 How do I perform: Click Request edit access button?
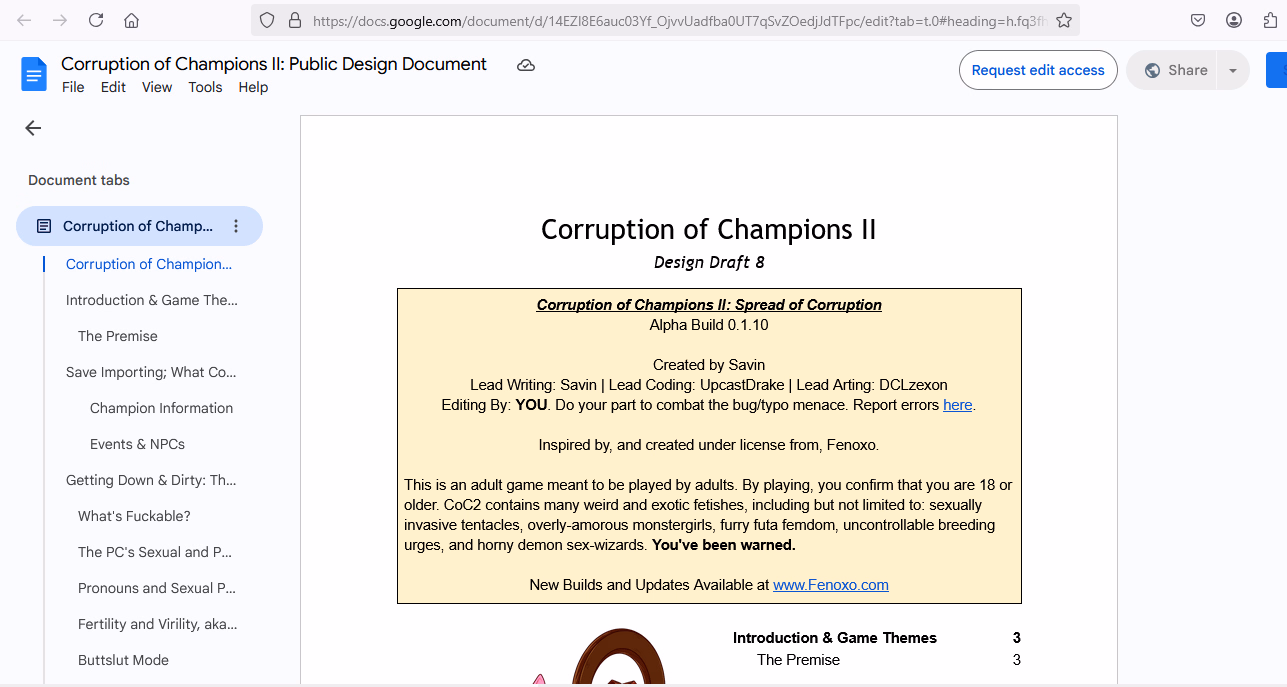click(1038, 70)
